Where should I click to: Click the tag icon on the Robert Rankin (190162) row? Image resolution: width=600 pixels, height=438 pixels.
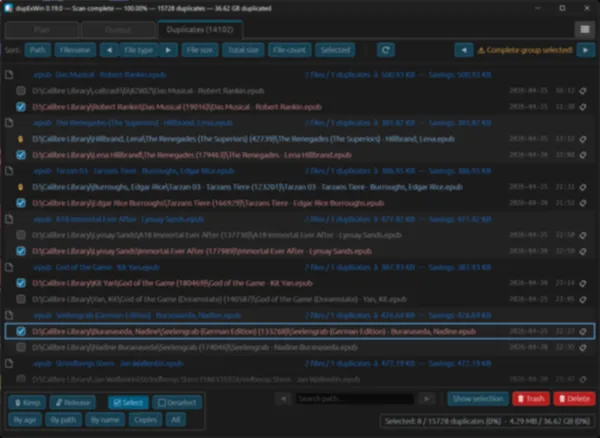click(x=583, y=107)
